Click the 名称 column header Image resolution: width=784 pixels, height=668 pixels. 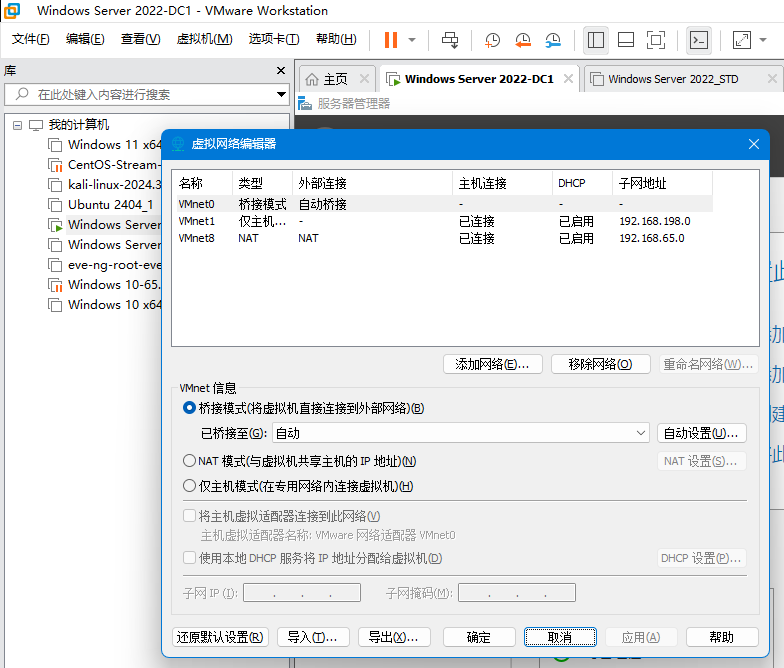[202, 184]
